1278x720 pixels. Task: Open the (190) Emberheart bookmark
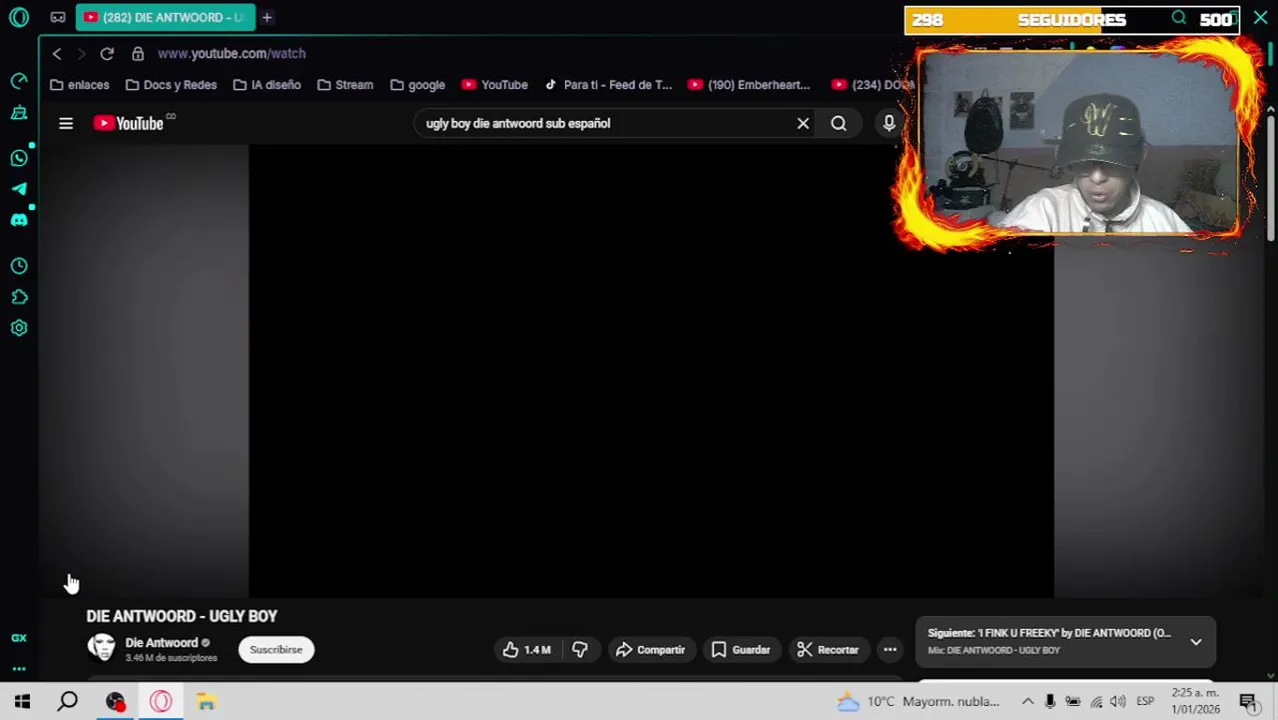pyautogui.click(x=749, y=85)
